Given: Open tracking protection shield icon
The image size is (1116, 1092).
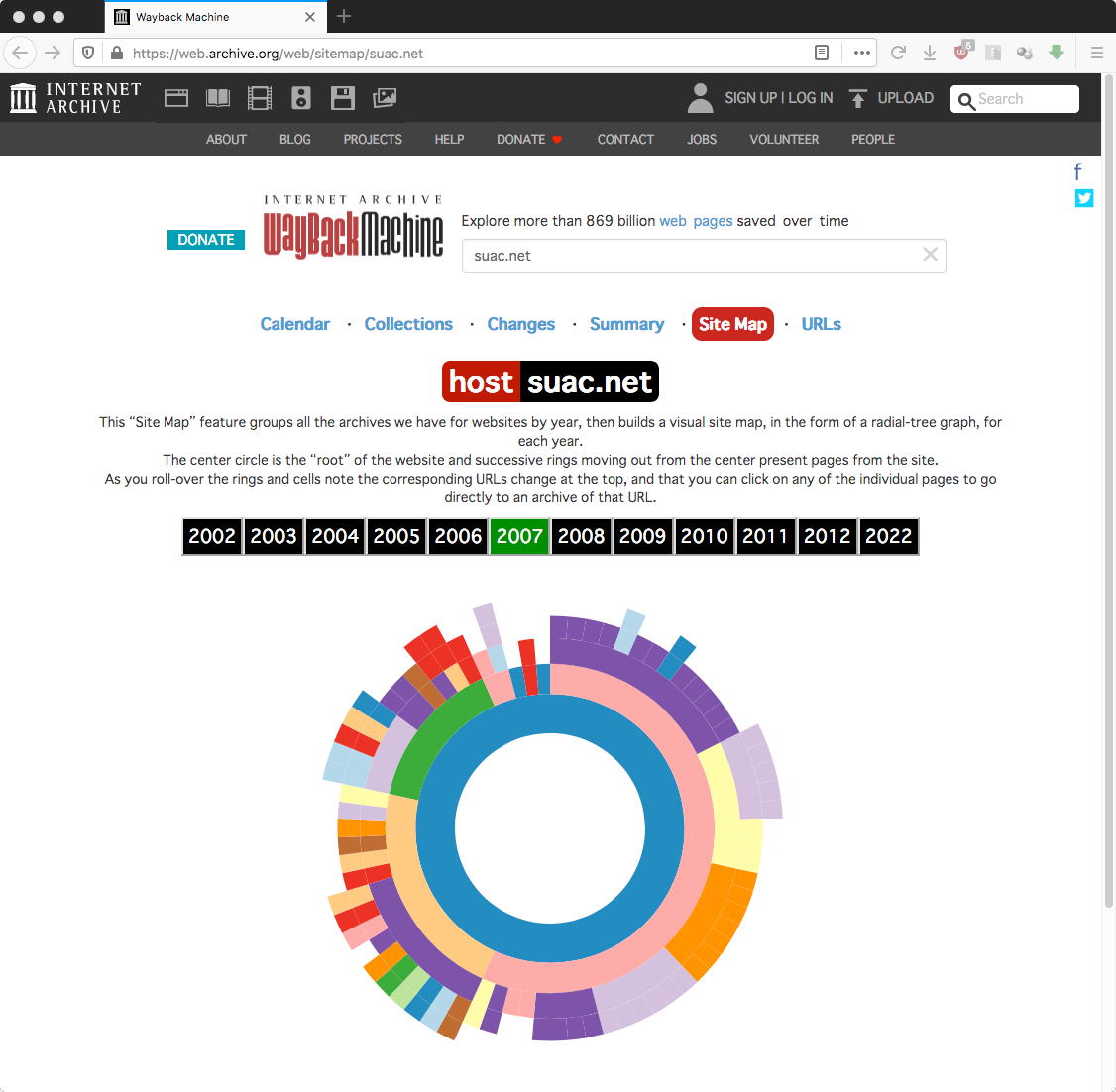Looking at the screenshot, I should tap(88, 54).
